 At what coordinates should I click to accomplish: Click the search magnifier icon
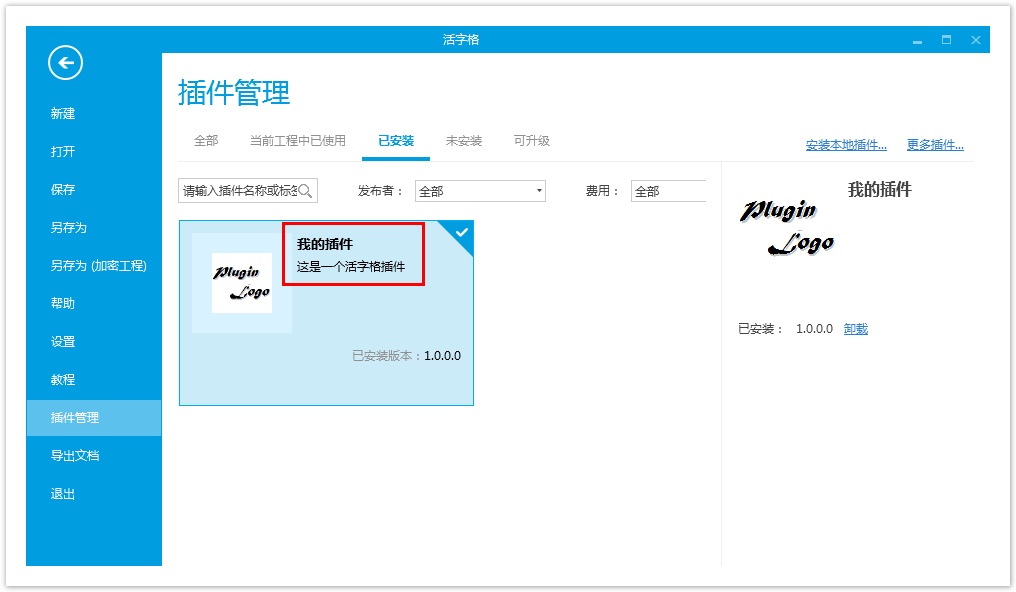pyautogui.click(x=305, y=191)
